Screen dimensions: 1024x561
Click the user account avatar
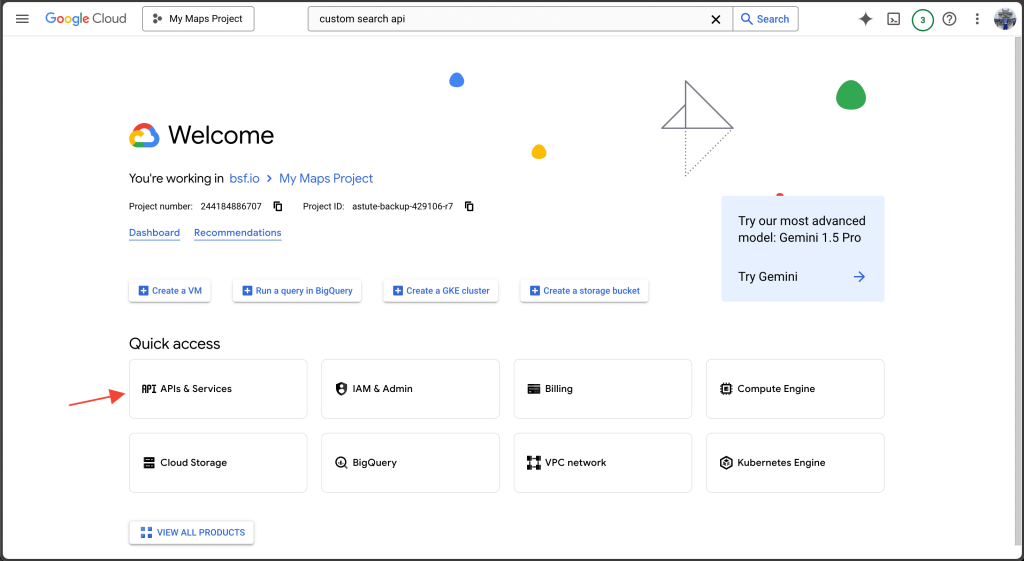pos(1005,19)
